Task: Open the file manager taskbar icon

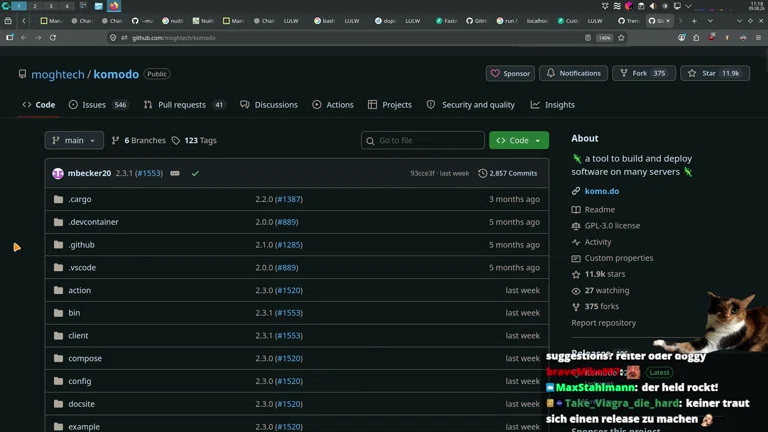Action: click(98, 6)
